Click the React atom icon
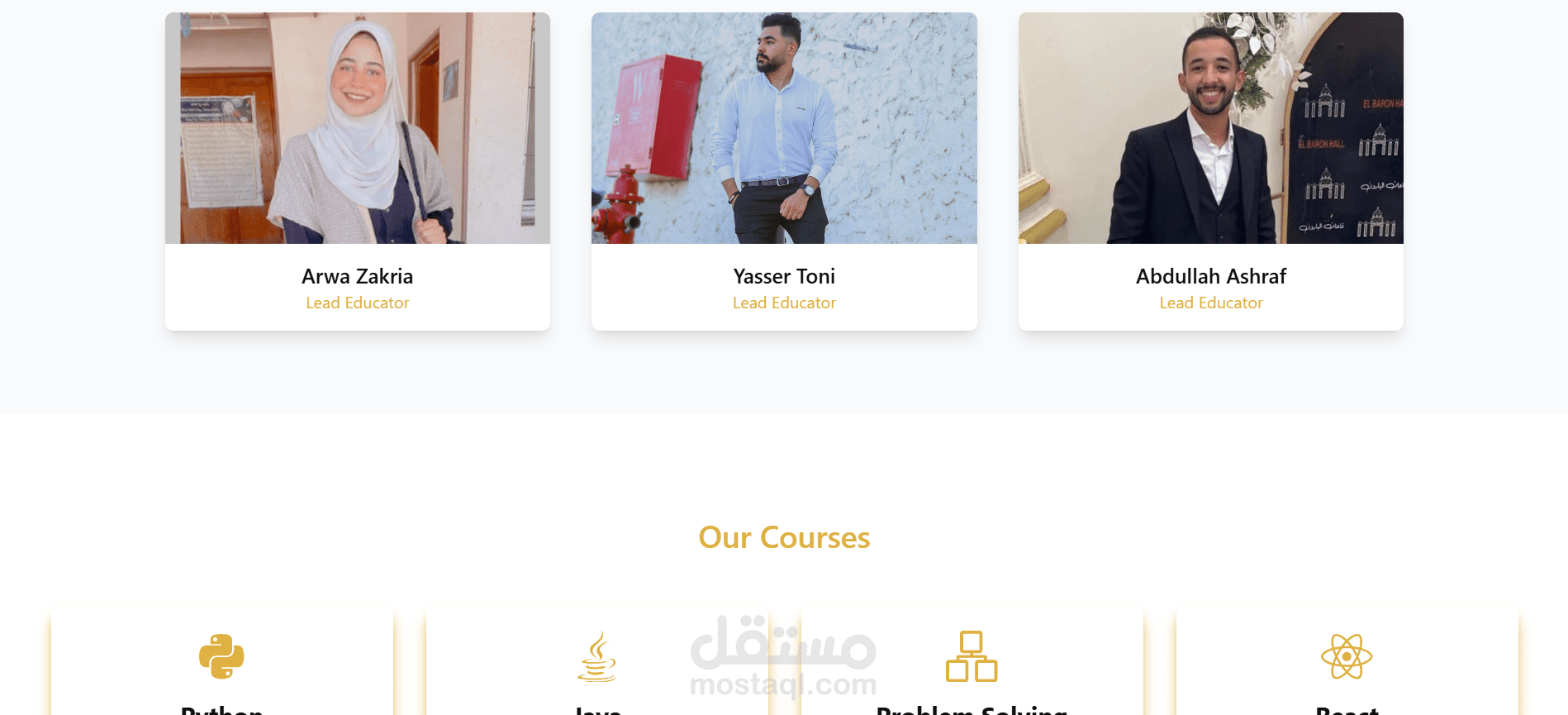Viewport: 1568px width, 715px height. pos(1347,656)
